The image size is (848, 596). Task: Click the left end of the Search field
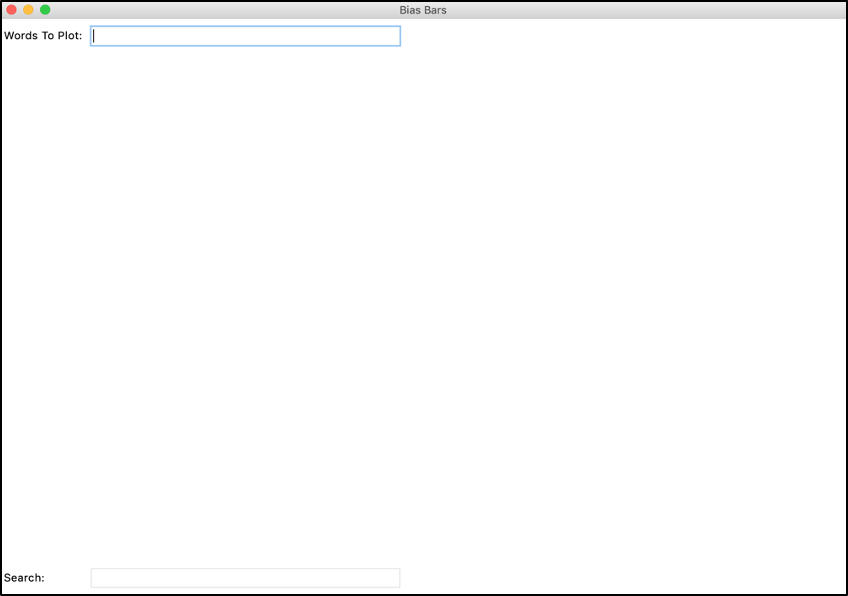[100, 578]
